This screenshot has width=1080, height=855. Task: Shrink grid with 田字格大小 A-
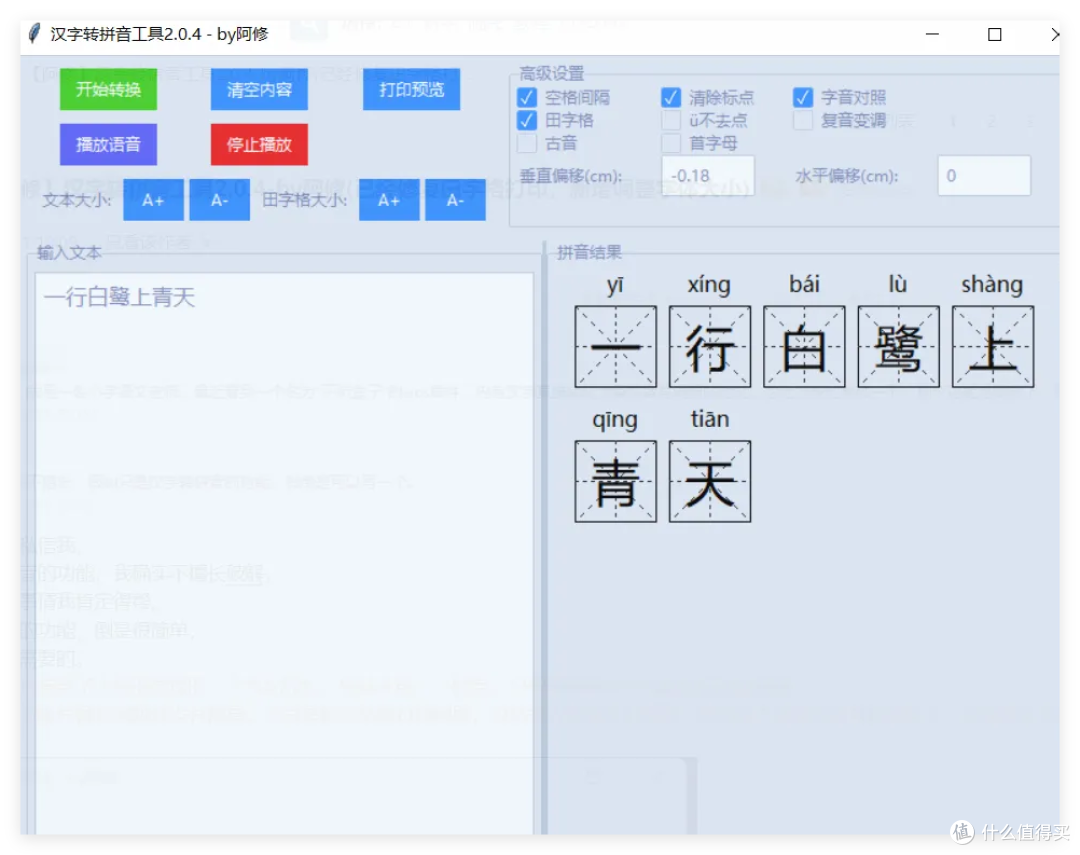[x=455, y=200]
